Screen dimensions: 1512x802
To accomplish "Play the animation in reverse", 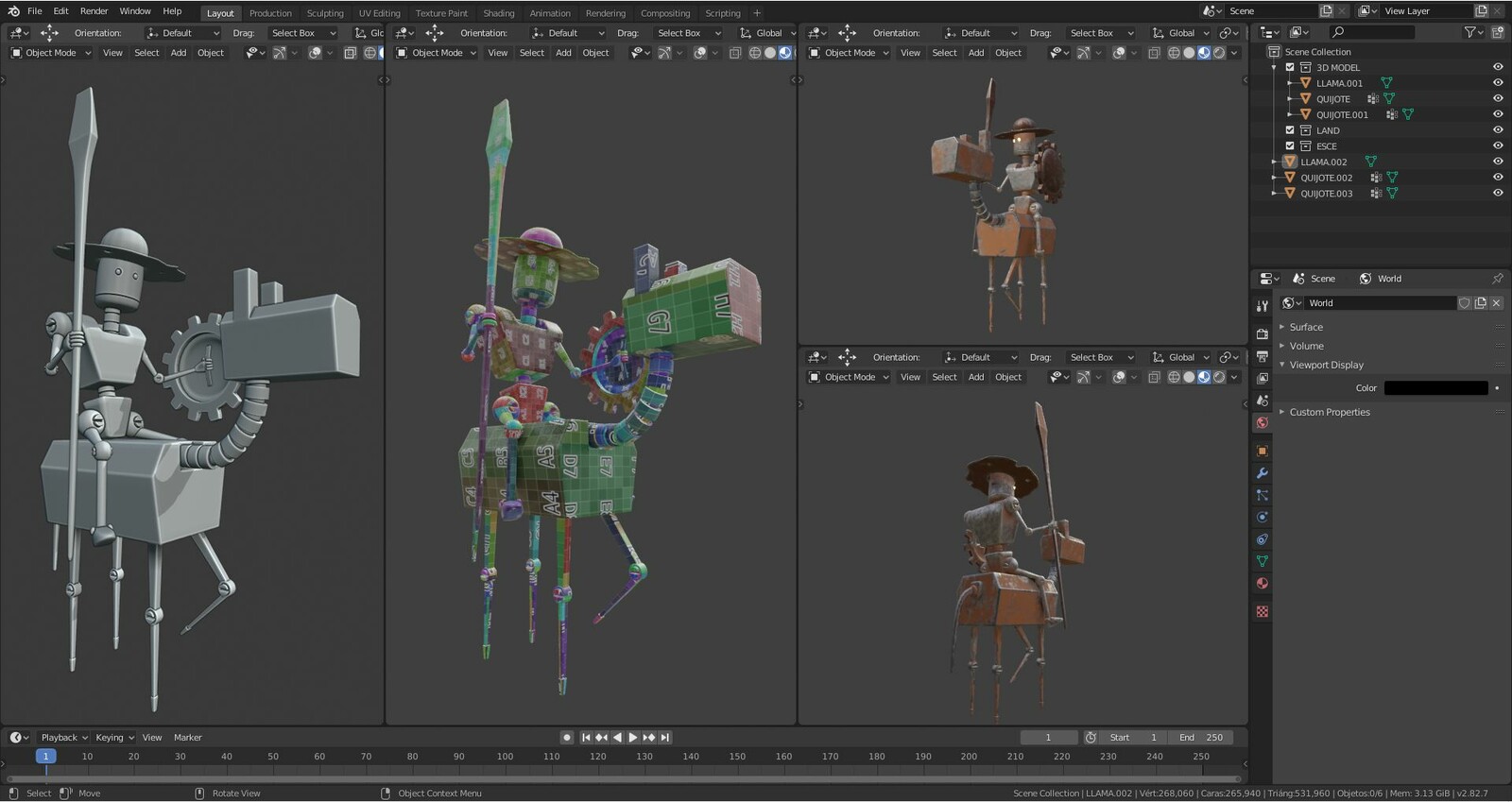I will 617,738.
